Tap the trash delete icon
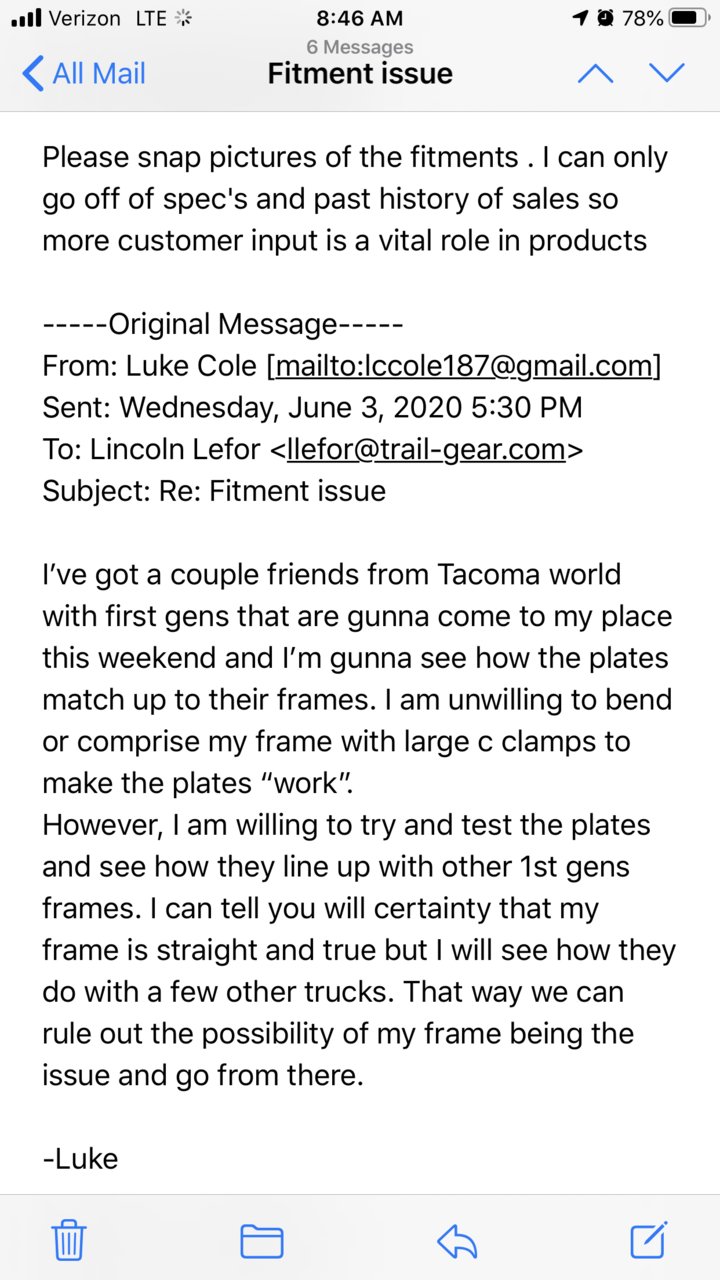 click(x=68, y=1241)
